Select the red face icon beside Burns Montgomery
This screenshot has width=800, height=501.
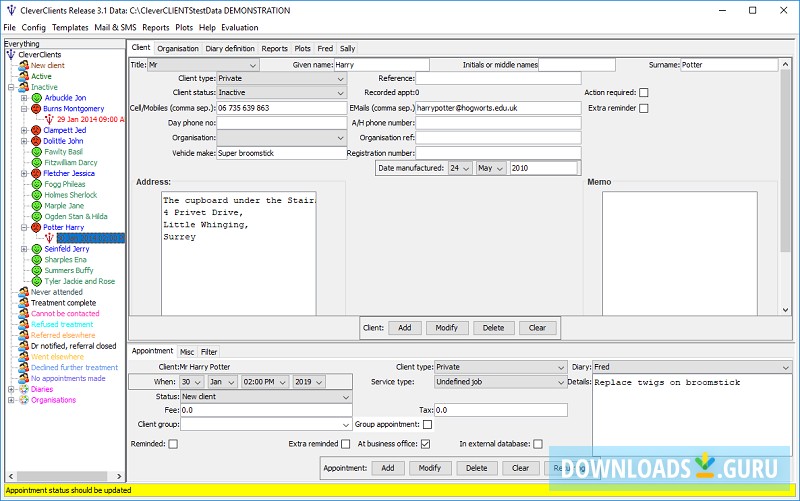click(36, 109)
